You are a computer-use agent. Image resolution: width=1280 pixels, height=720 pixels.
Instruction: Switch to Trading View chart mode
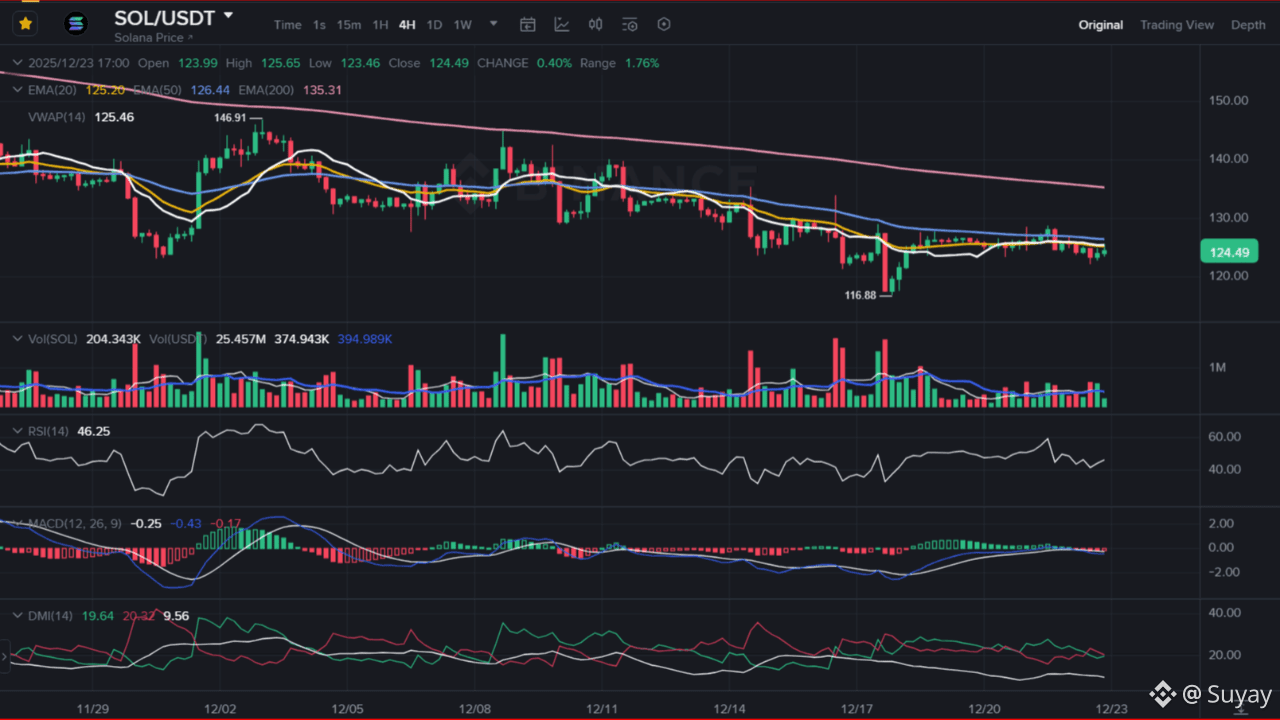(x=1177, y=25)
